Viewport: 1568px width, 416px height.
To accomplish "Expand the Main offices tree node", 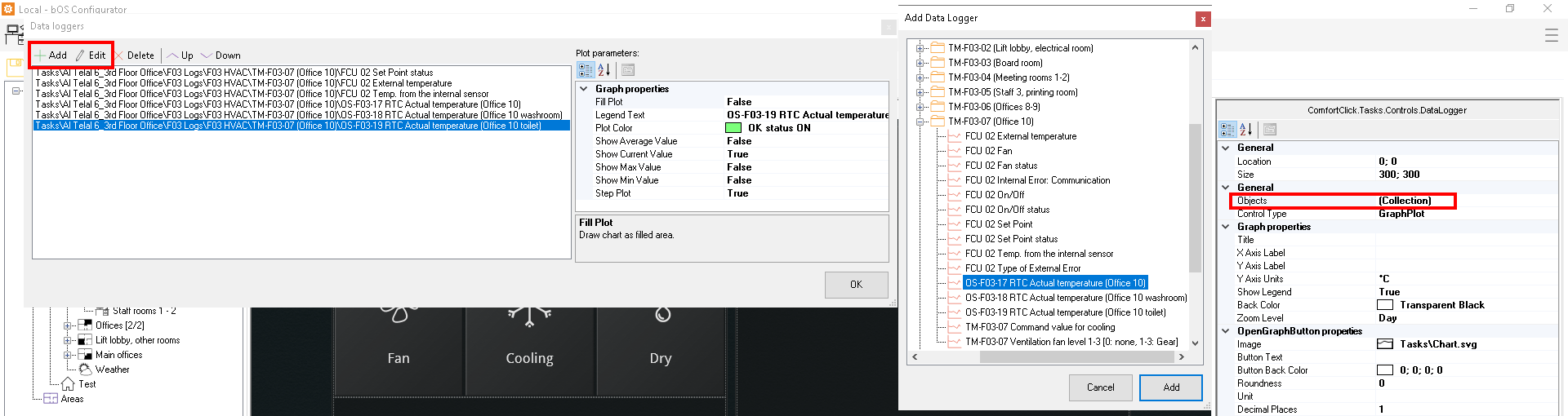I will (69, 355).
